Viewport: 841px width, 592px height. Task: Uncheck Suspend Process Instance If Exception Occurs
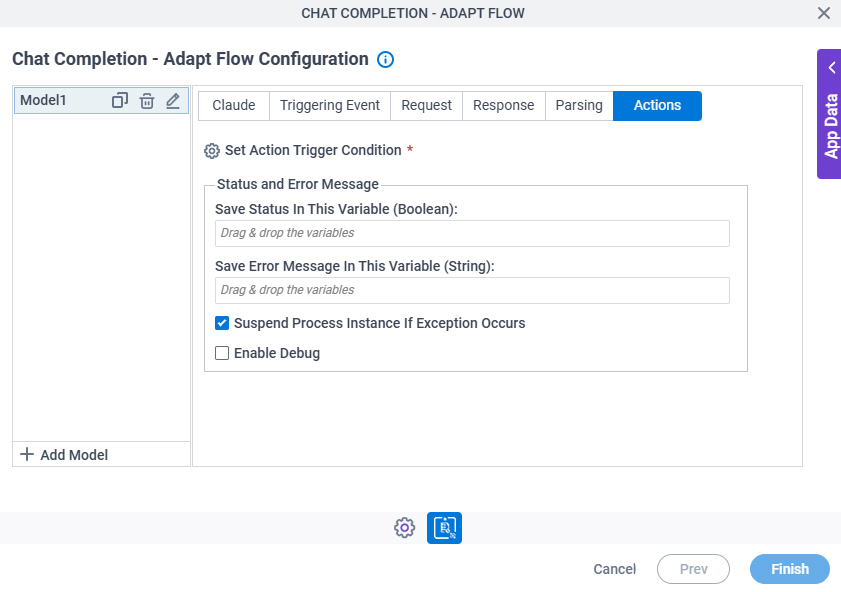pyautogui.click(x=222, y=323)
